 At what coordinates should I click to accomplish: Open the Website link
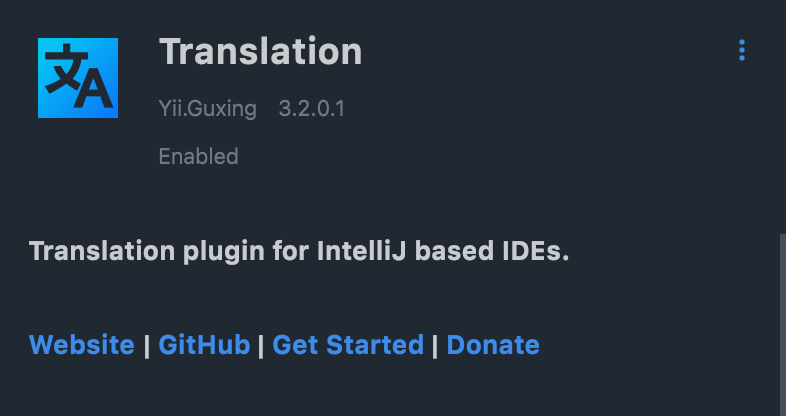click(x=82, y=345)
